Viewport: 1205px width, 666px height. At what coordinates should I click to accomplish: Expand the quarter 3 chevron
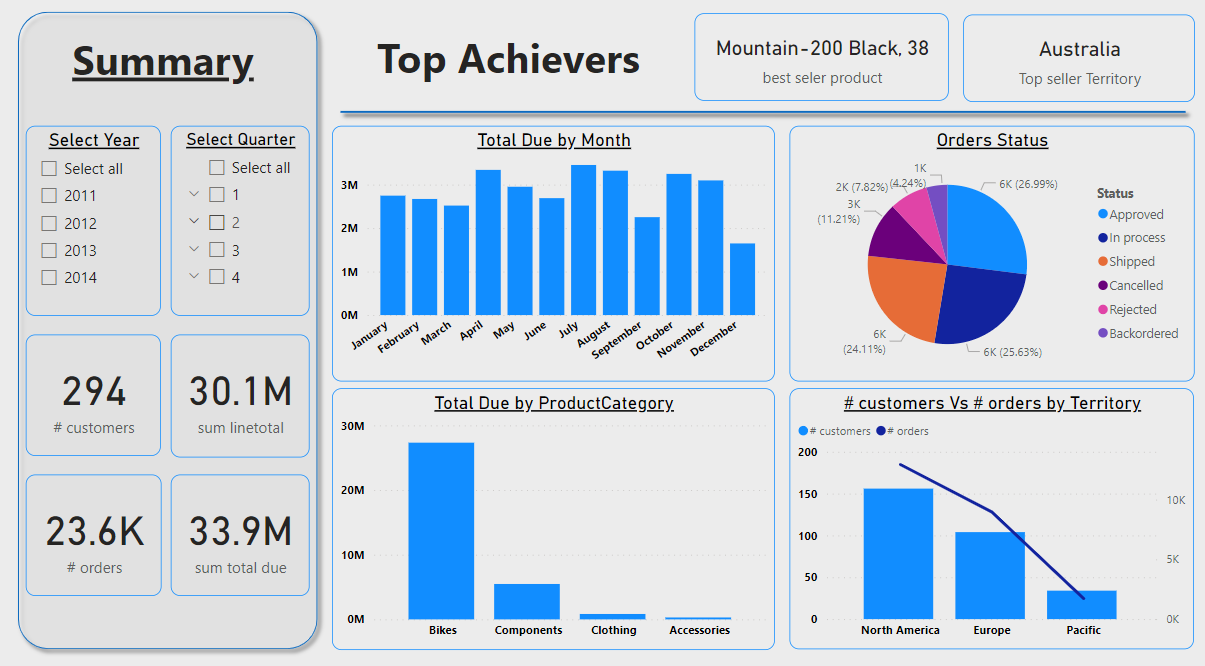click(194, 250)
